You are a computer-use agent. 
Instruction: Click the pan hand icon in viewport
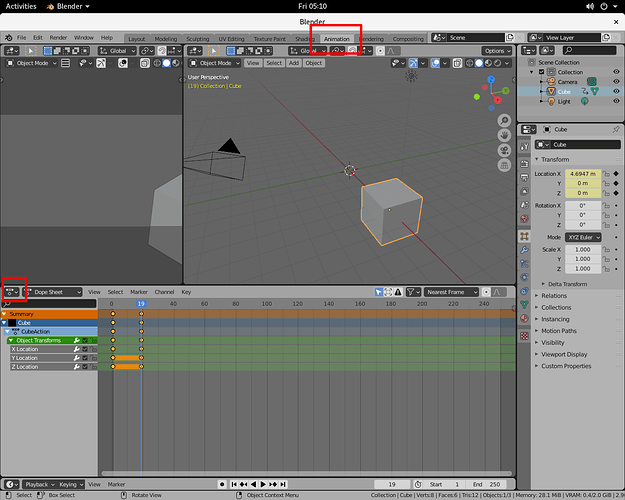coord(504,136)
